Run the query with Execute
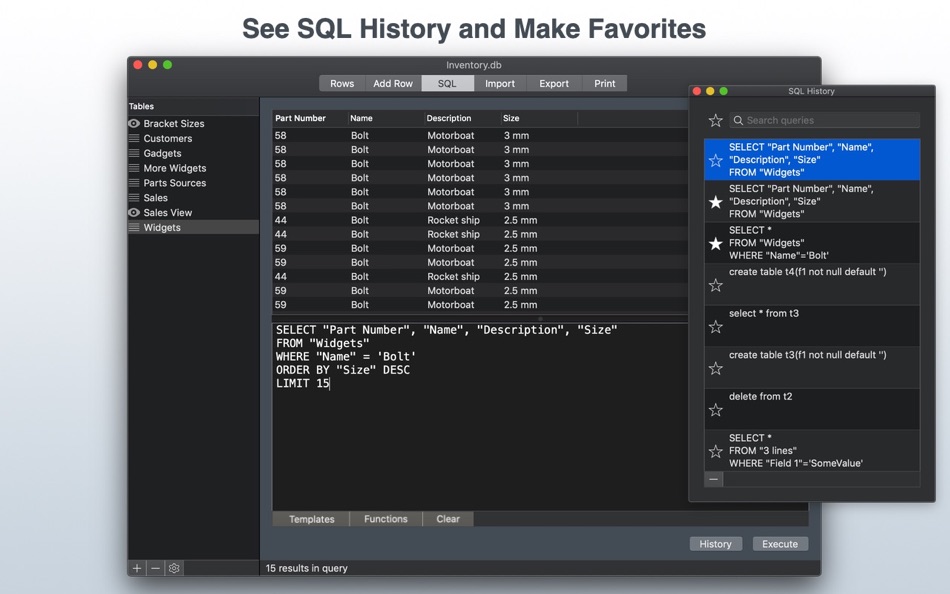 click(780, 544)
